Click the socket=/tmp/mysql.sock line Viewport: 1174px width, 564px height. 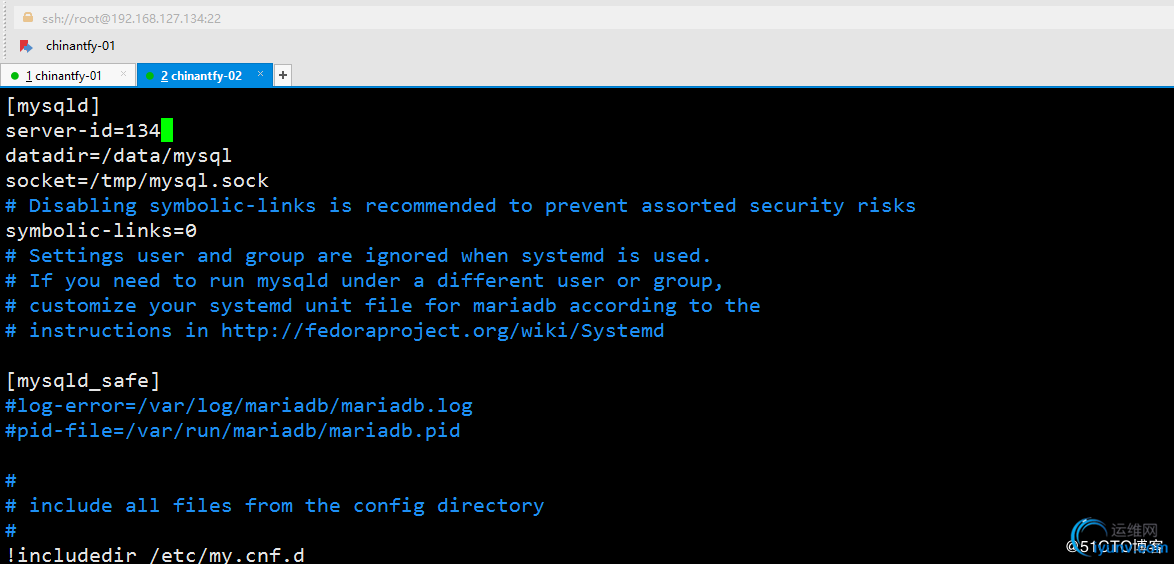pos(137,181)
